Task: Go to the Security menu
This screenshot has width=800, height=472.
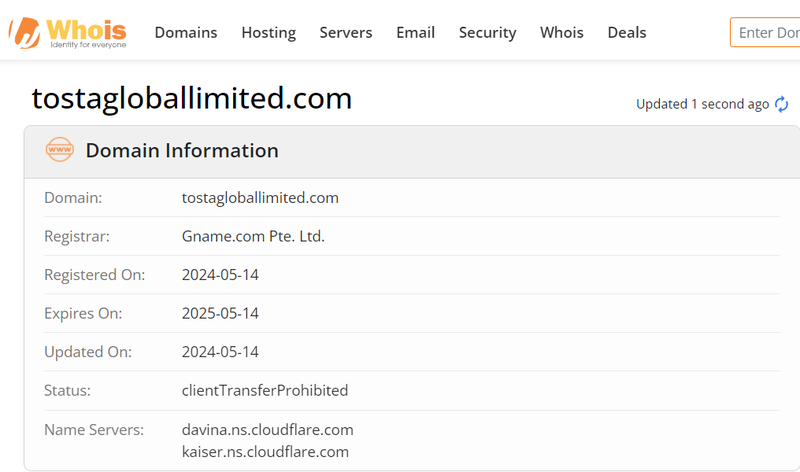Action: (x=487, y=32)
